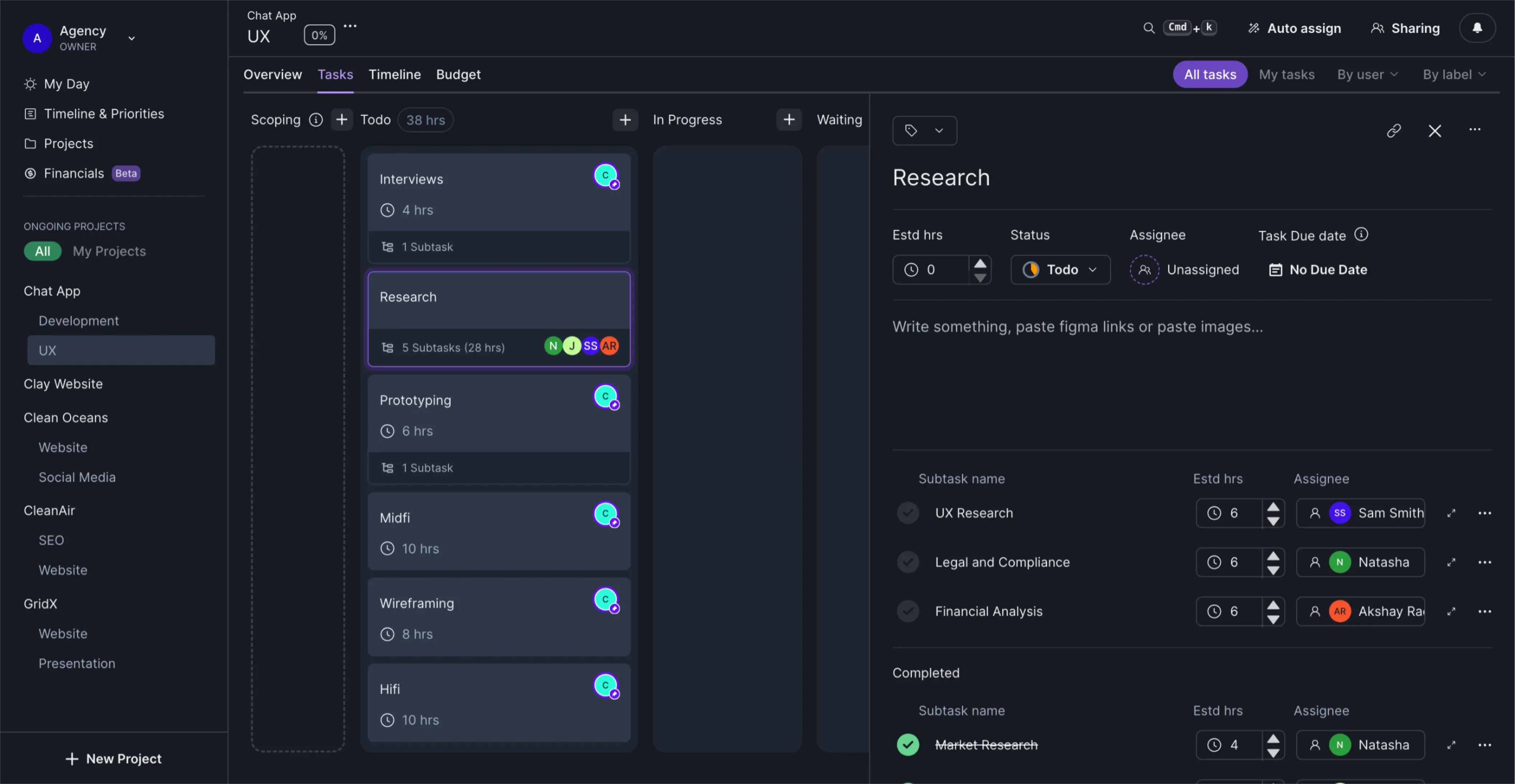This screenshot has width=1515, height=784.
Task: Increase Estd hrs for UX Research subtask
Action: coord(1274,507)
